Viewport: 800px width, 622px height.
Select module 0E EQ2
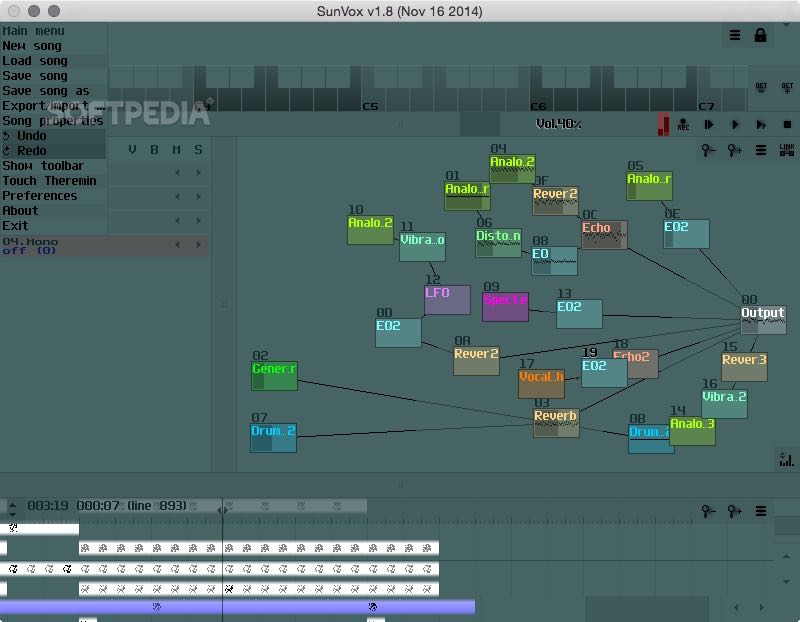point(686,234)
